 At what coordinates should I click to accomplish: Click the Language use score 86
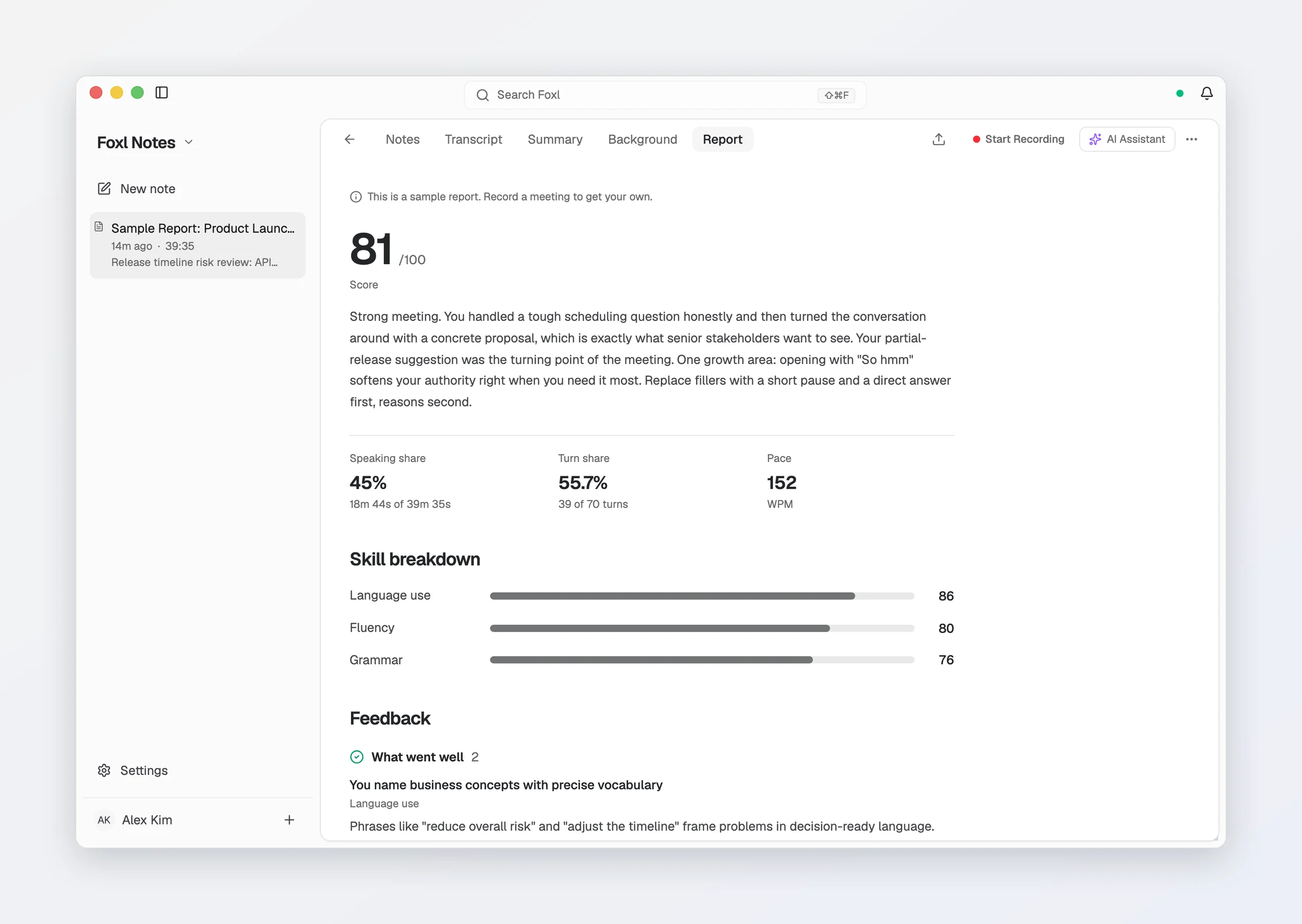[x=946, y=596]
